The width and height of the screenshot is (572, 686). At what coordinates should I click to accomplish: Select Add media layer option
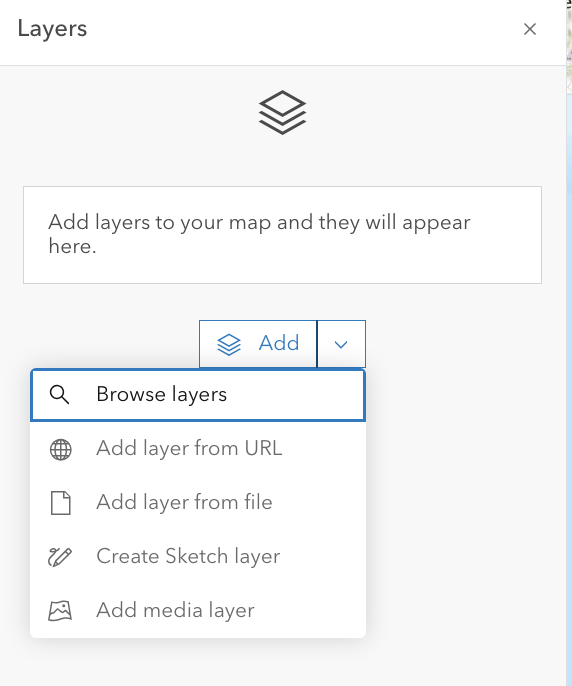point(198,610)
